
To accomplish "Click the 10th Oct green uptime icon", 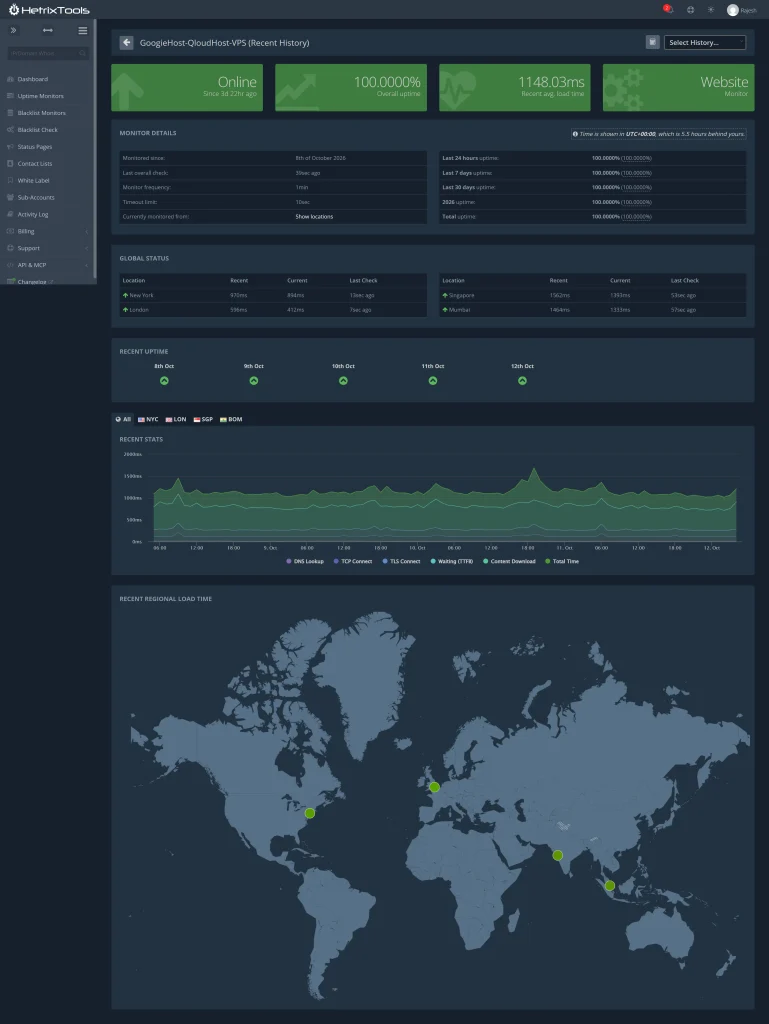I will tap(343, 381).
